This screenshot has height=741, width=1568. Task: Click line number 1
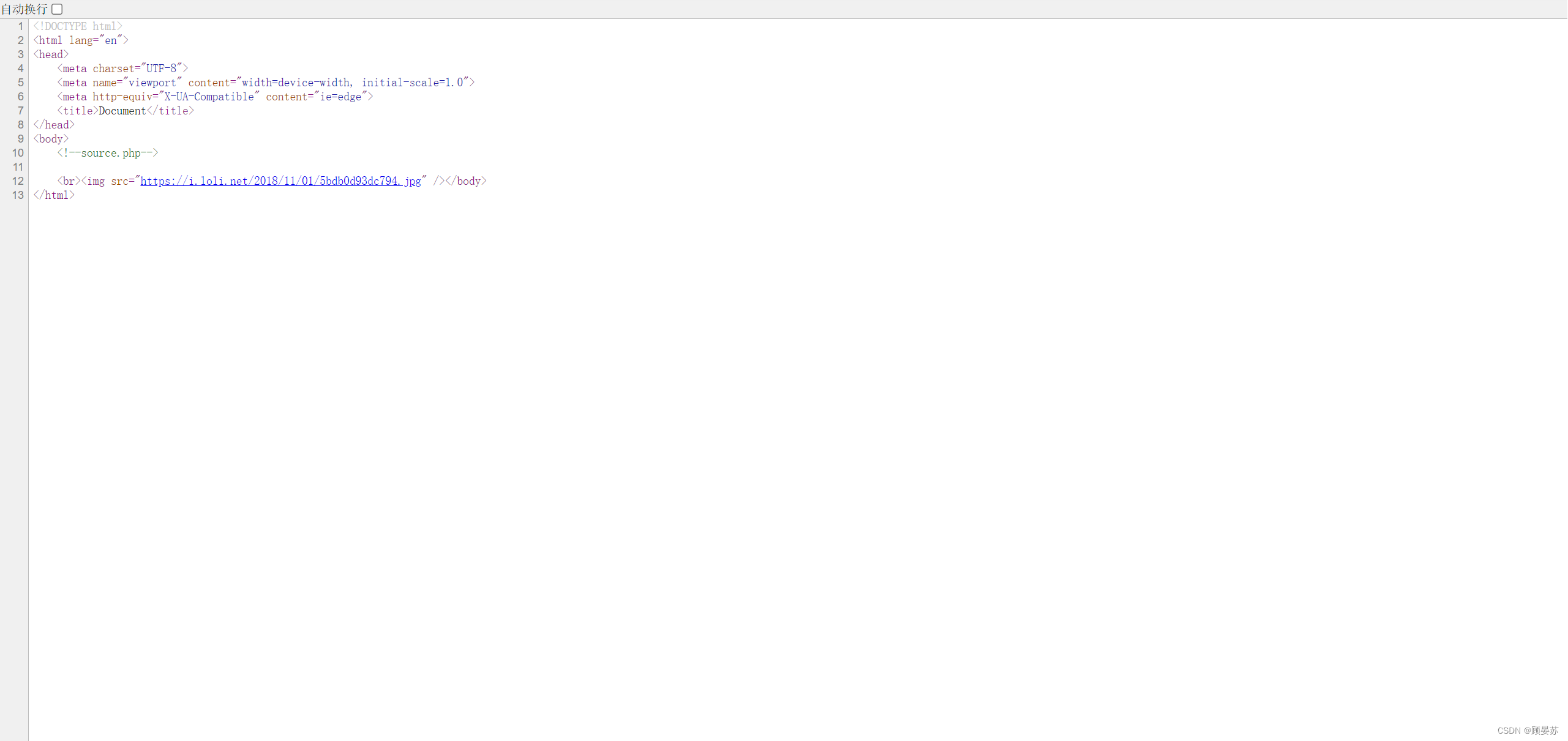(x=20, y=26)
